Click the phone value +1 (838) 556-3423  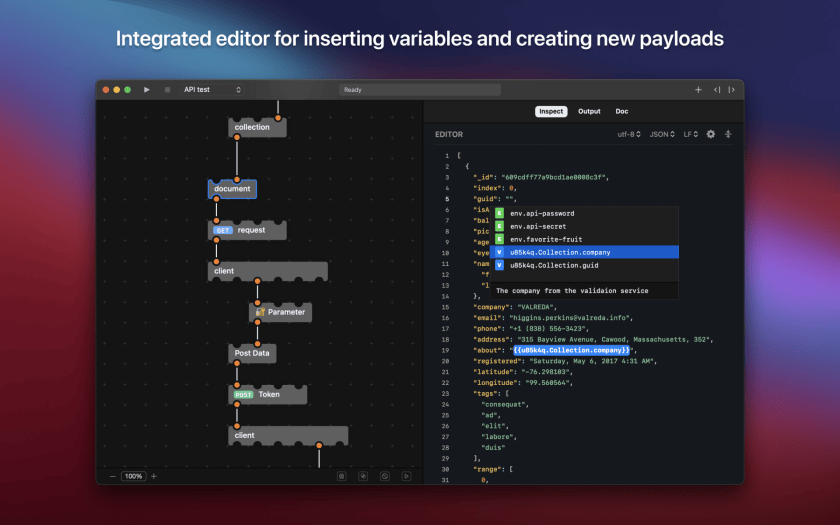click(x=549, y=329)
